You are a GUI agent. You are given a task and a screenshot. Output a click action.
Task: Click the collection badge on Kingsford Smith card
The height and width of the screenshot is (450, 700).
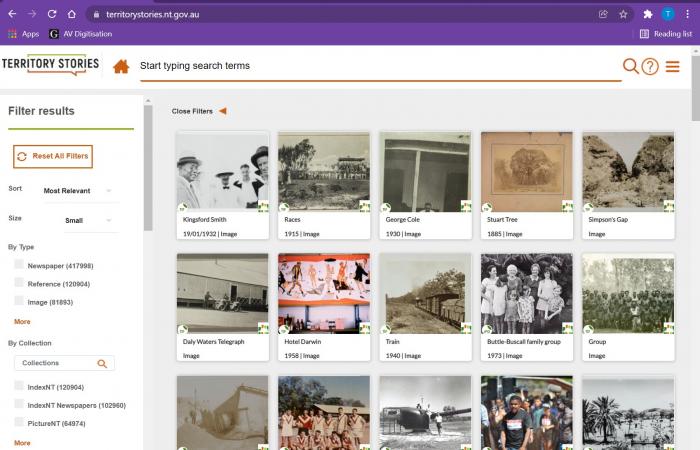(263, 206)
